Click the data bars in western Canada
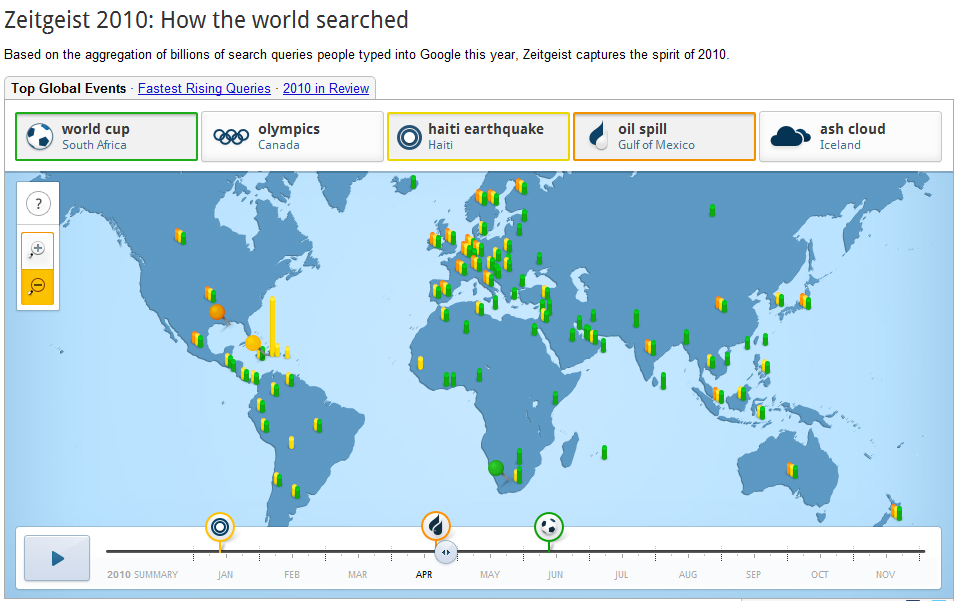The width and height of the screenshot is (955, 601). coord(180,236)
